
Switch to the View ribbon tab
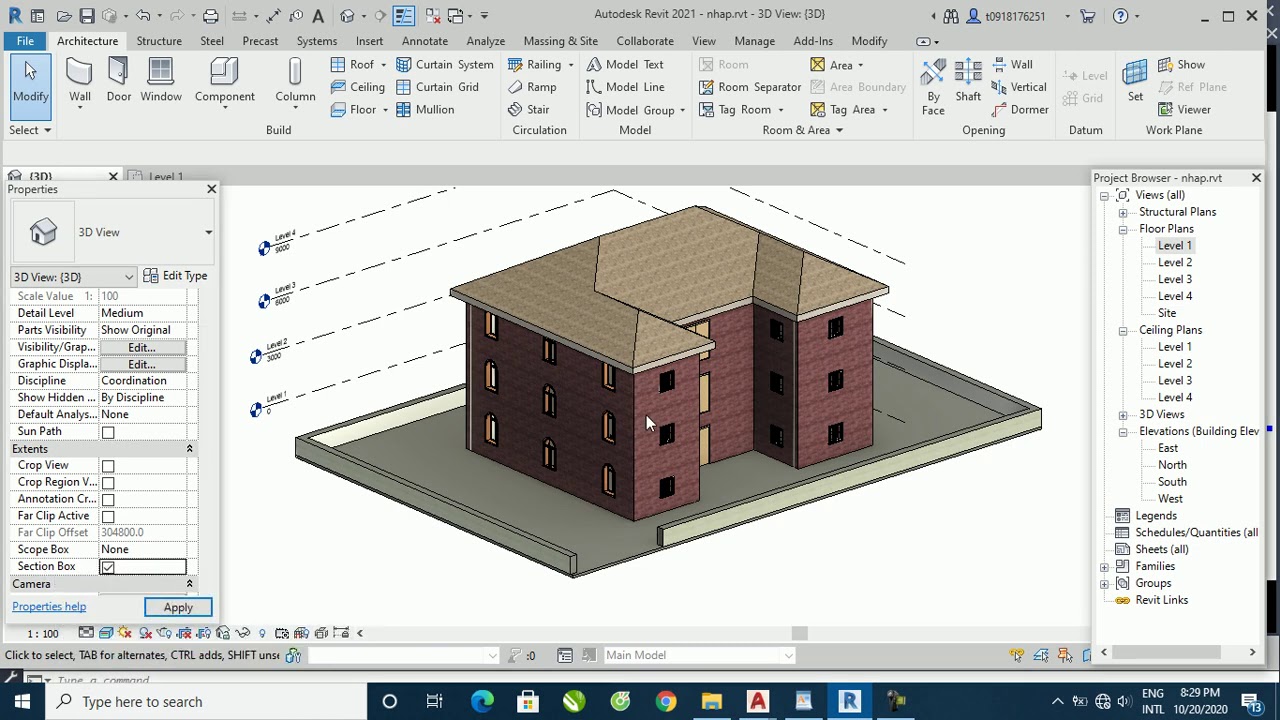click(704, 41)
